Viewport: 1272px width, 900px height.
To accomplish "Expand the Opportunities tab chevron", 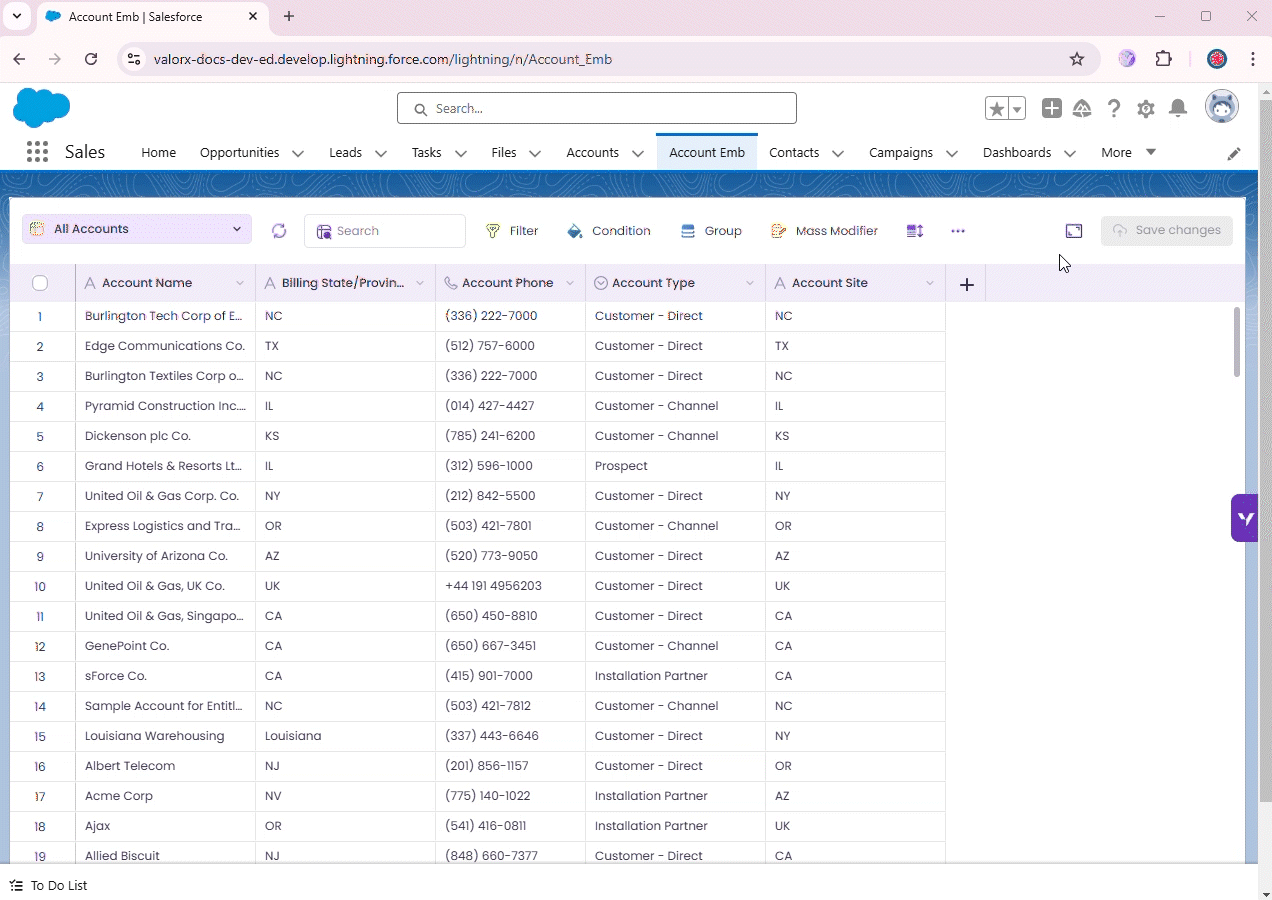I will (298, 153).
